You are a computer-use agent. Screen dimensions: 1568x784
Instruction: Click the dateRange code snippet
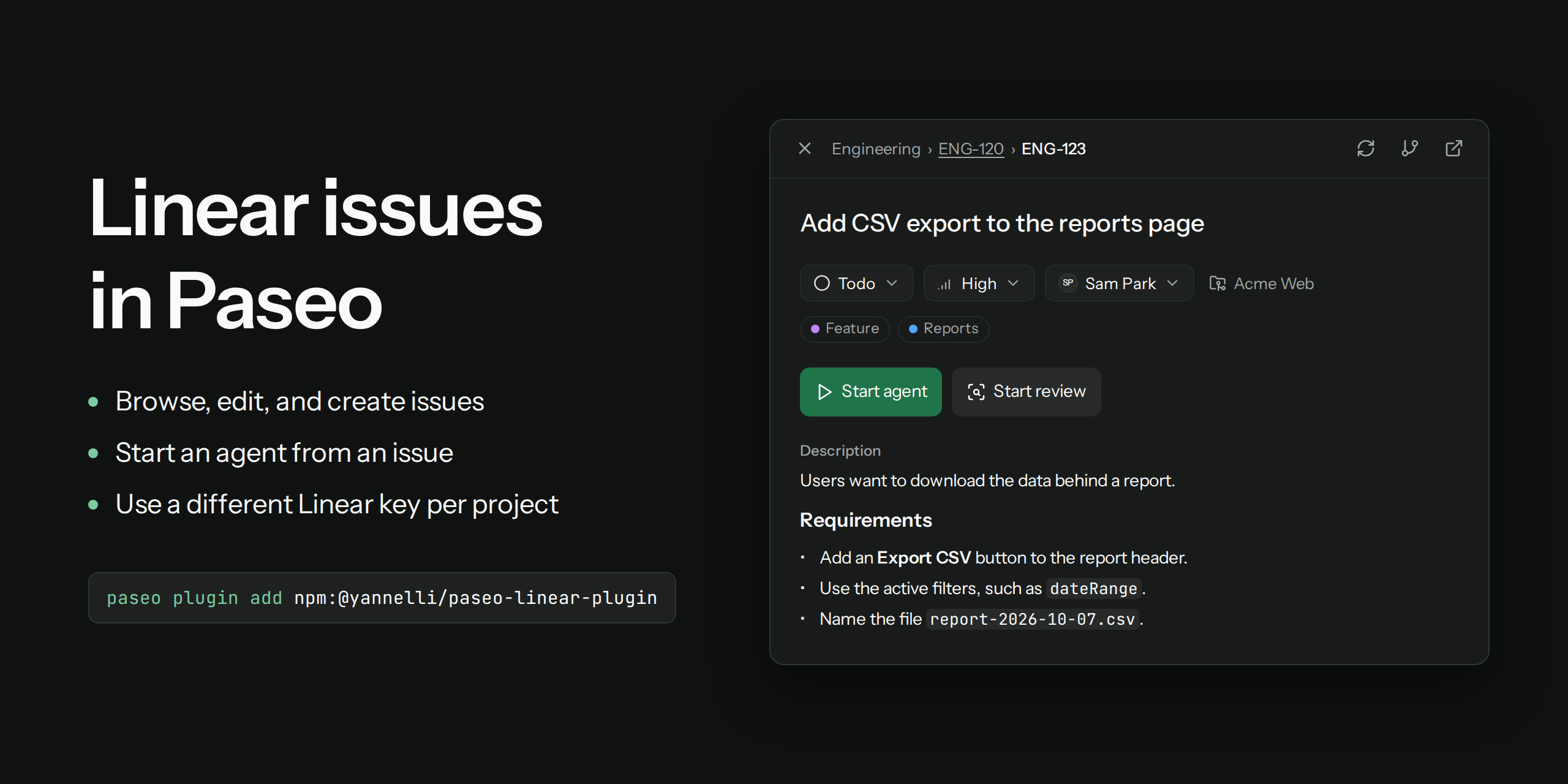(x=1094, y=589)
